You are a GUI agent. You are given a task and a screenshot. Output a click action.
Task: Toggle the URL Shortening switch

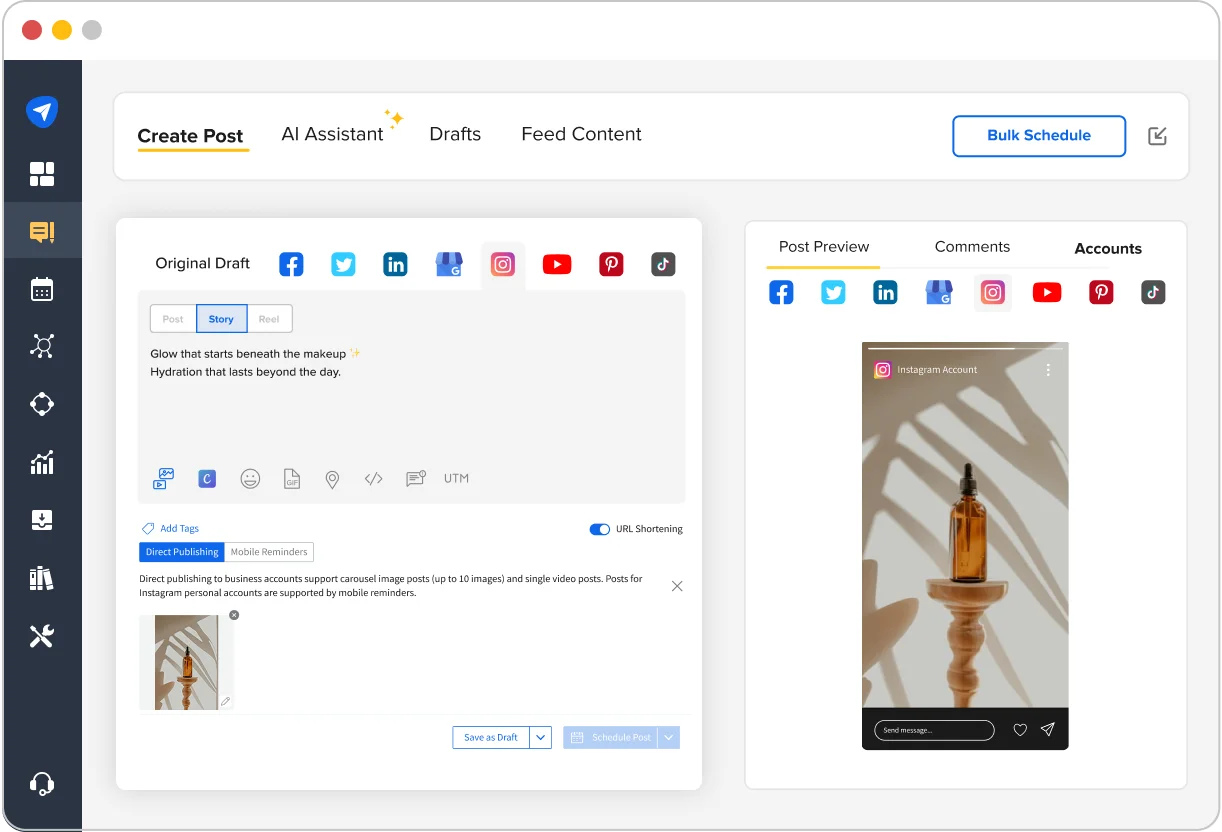(x=599, y=529)
